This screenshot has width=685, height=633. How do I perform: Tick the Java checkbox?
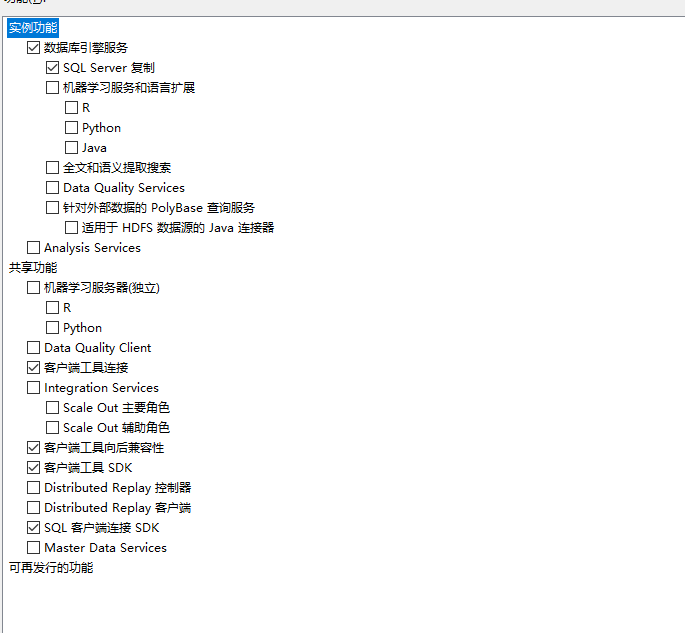(x=71, y=148)
